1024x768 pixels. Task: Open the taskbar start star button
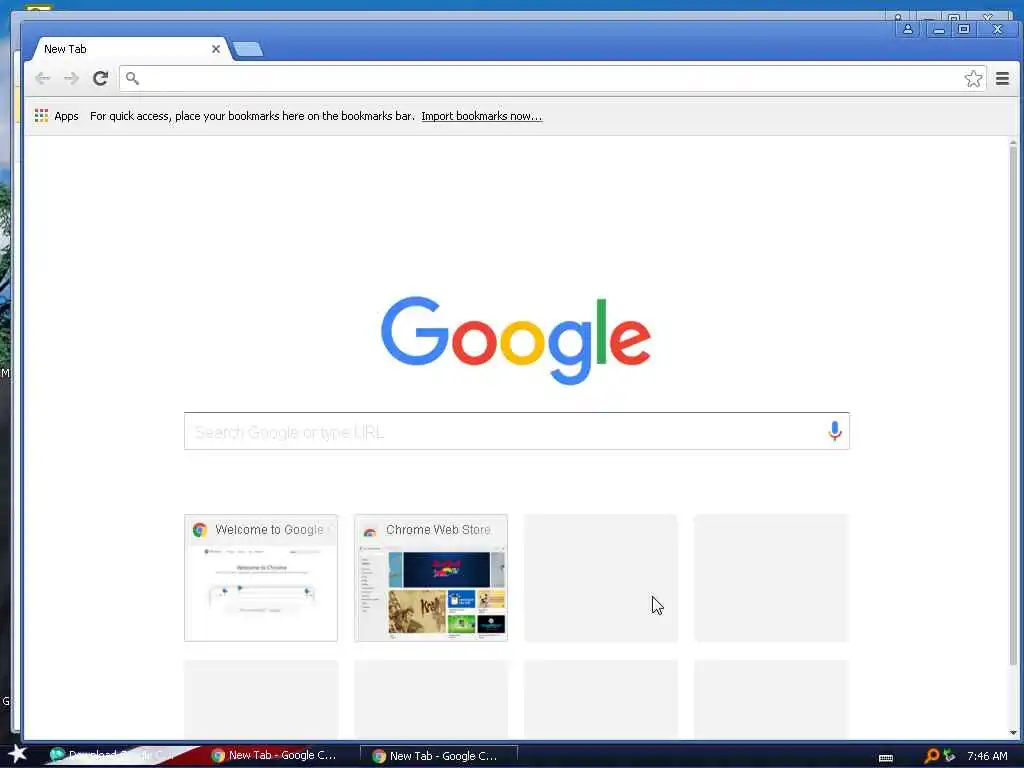coord(18,754)
